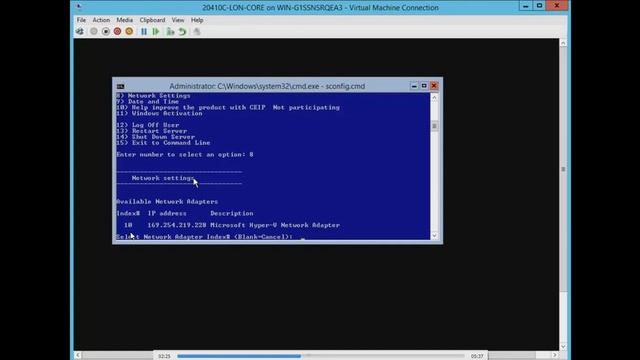
Task: Click 'Microsoft Hyper-V Network Adapter' description
Action: tap(275, 225)
